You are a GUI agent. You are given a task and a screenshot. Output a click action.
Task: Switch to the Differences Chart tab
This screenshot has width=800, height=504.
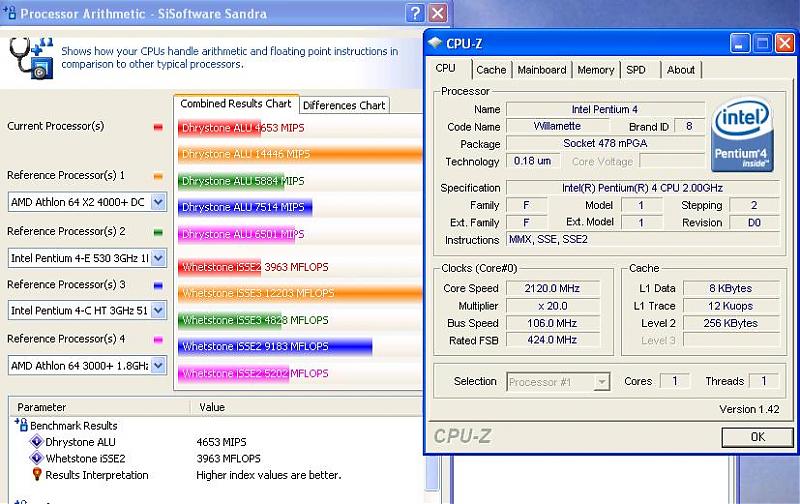344,105
